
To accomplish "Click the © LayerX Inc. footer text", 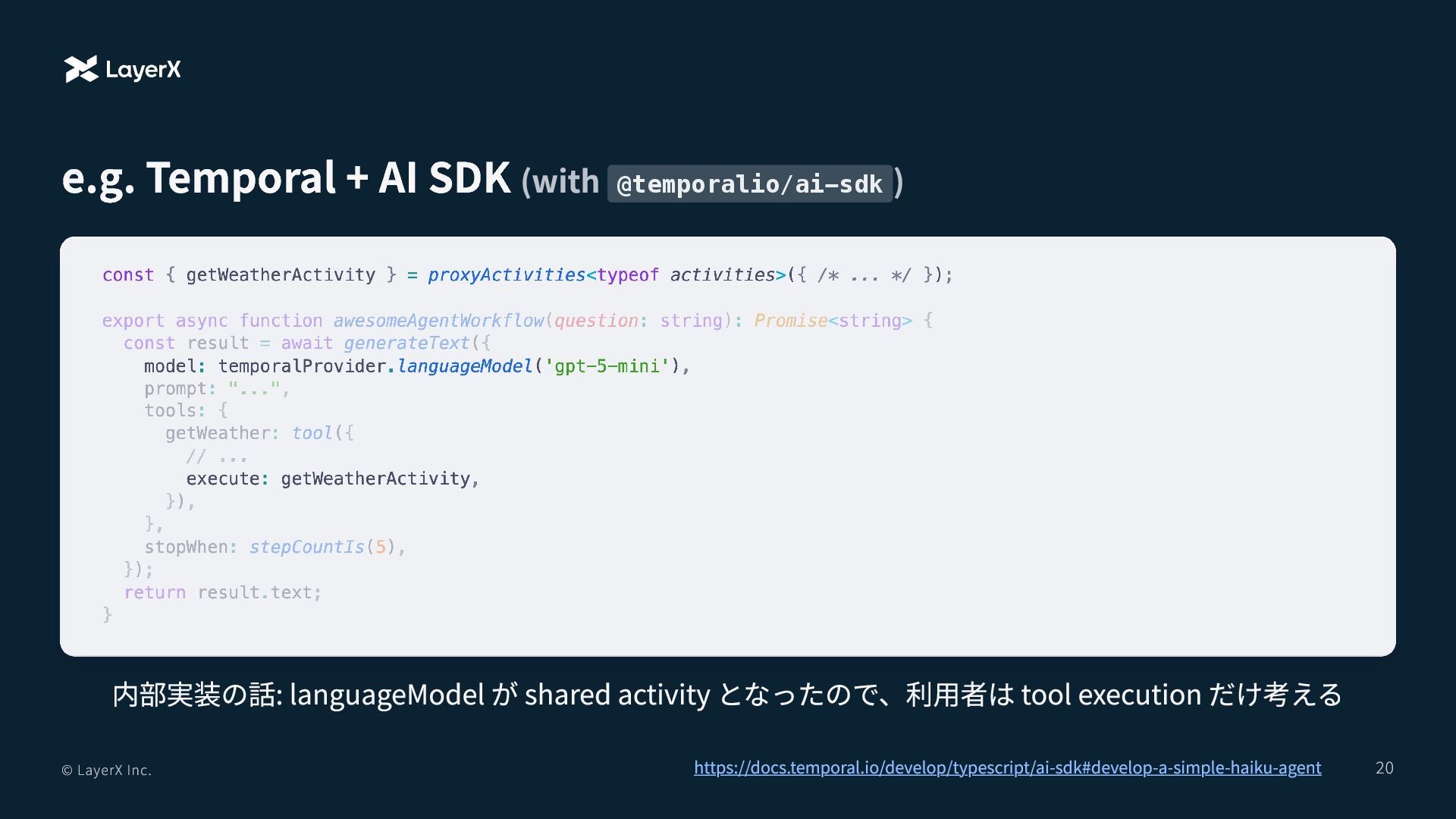I will 106,770.
